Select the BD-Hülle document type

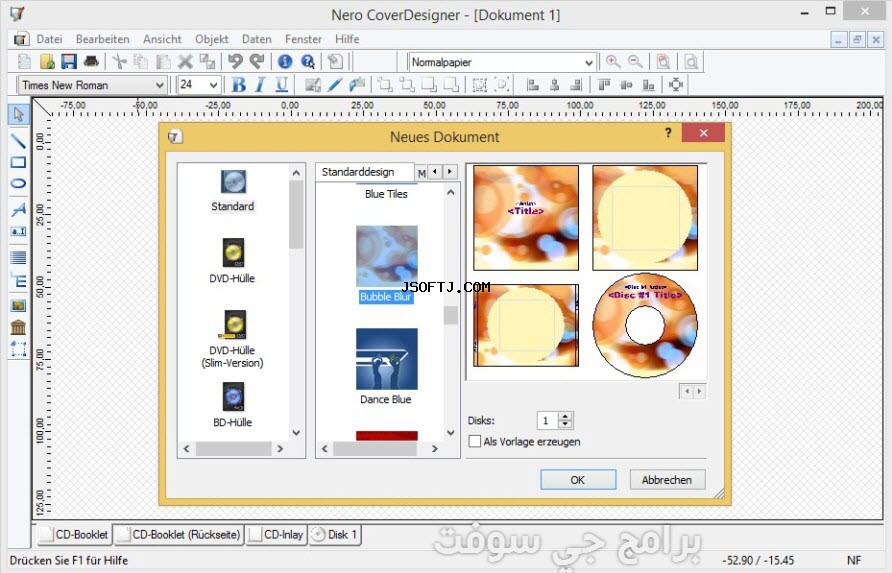click(x=233, y=405)
